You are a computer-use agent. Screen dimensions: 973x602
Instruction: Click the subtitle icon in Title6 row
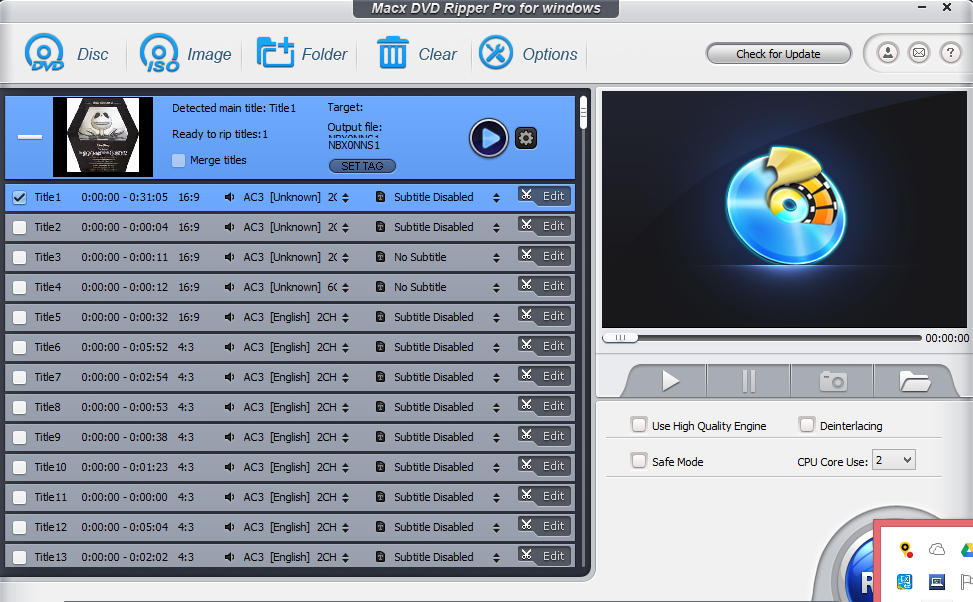(x=380, y=347)
